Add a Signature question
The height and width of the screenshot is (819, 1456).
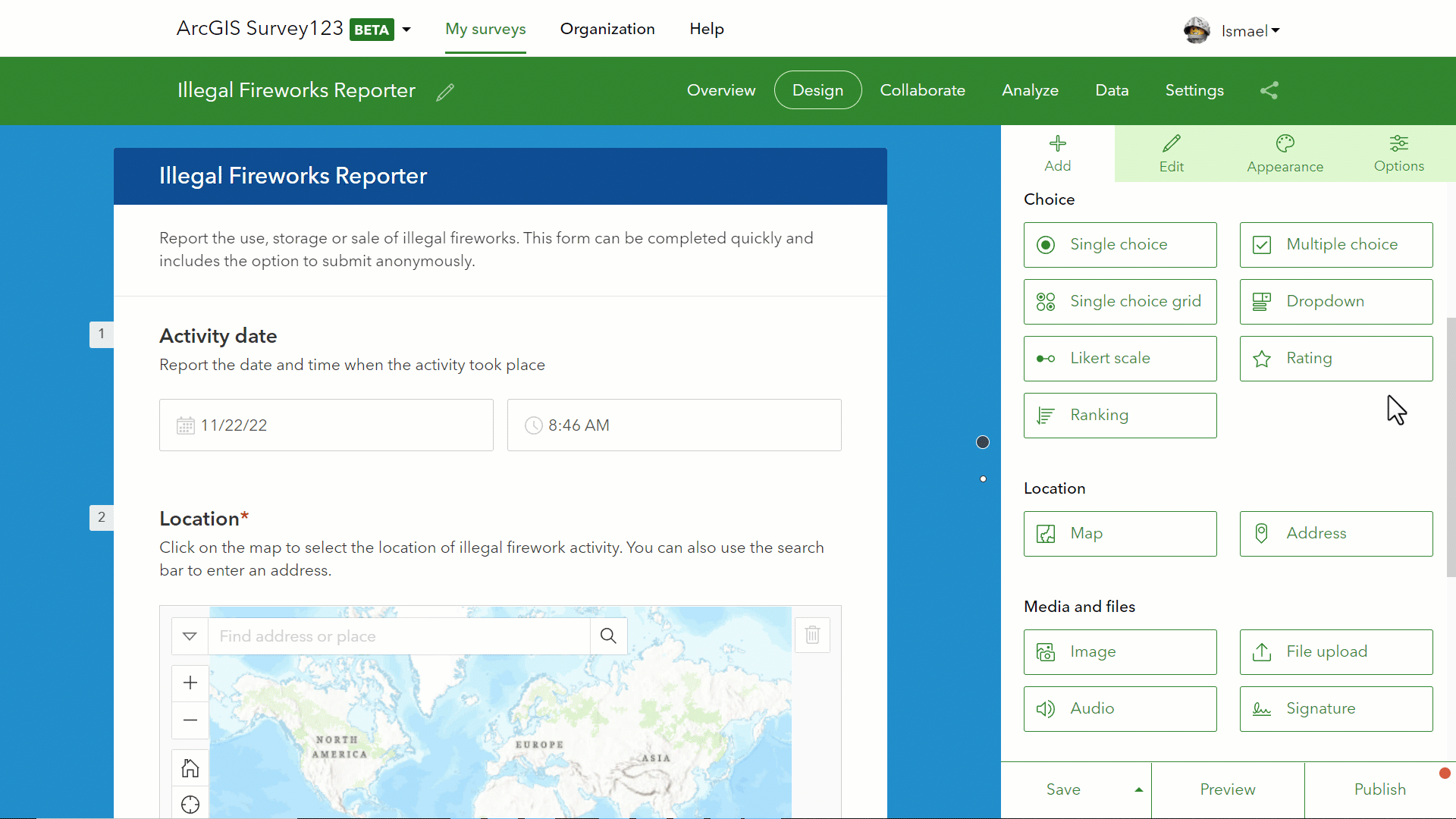coord(1335,708)
